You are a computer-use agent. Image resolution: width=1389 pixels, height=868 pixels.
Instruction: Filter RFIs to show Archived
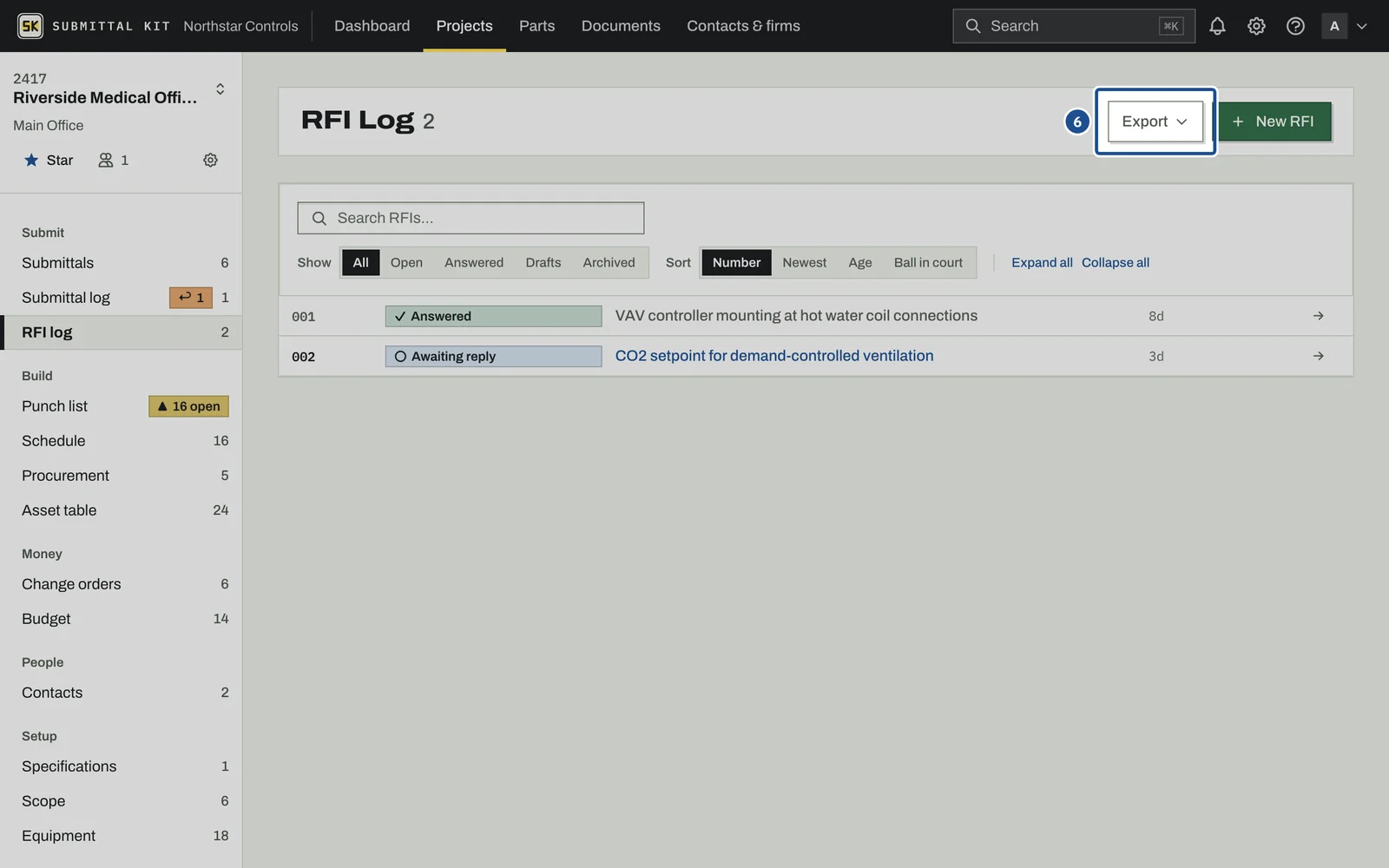click(609, 262)
